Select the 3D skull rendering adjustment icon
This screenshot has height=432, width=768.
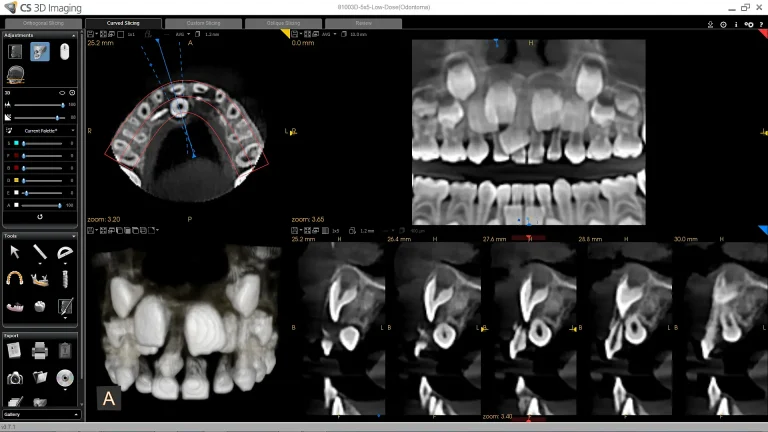click(40, 51)
